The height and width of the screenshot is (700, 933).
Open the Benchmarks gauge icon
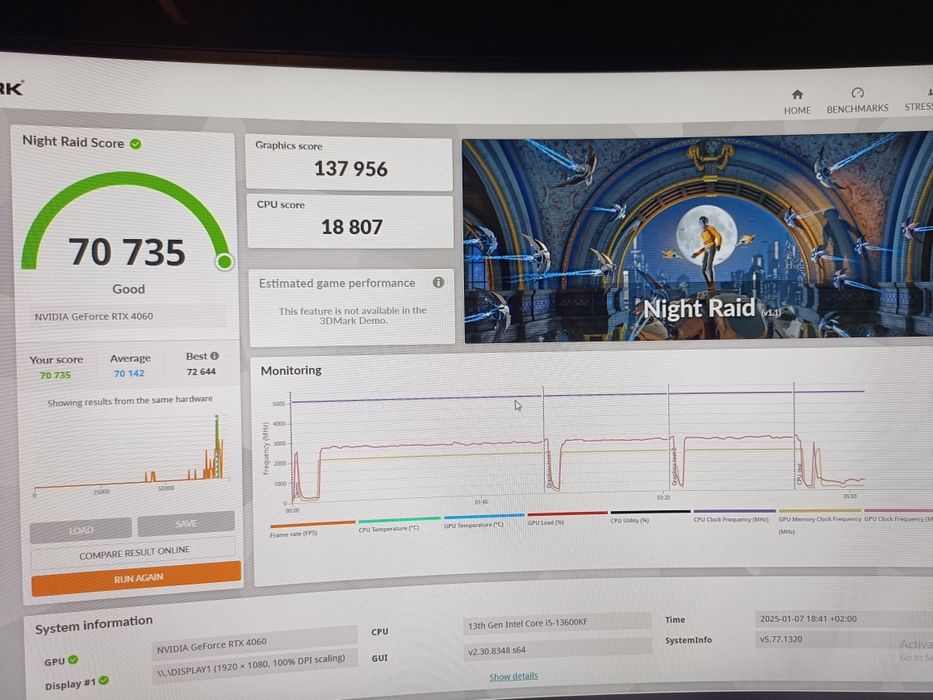857,92
